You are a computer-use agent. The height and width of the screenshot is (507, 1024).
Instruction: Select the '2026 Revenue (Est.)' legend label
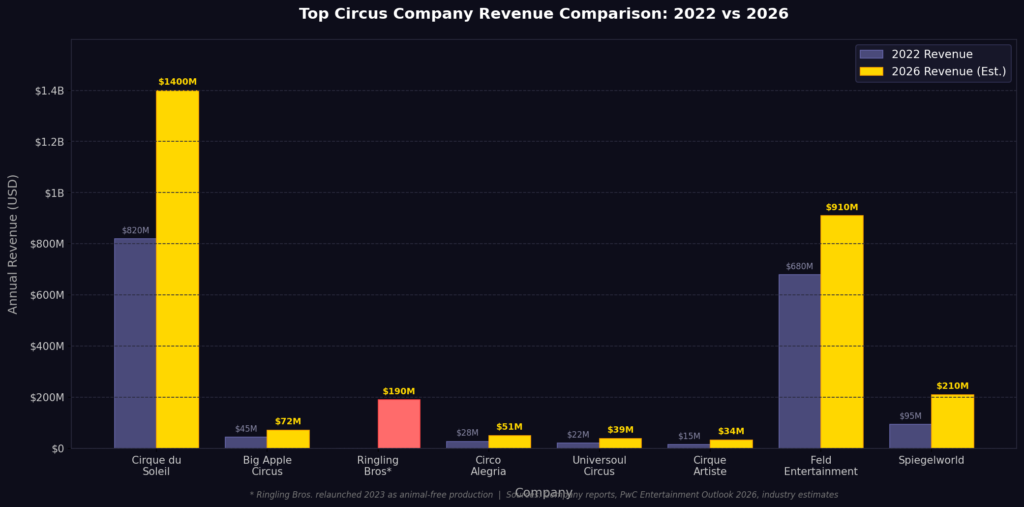pos(948,71)
